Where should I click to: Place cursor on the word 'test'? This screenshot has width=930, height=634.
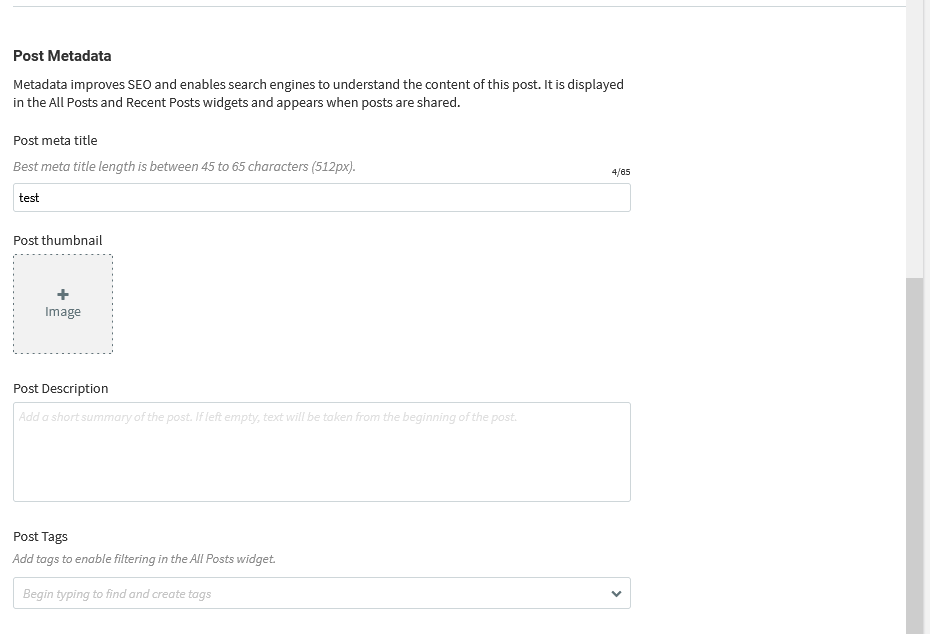(x=29, y=198)
